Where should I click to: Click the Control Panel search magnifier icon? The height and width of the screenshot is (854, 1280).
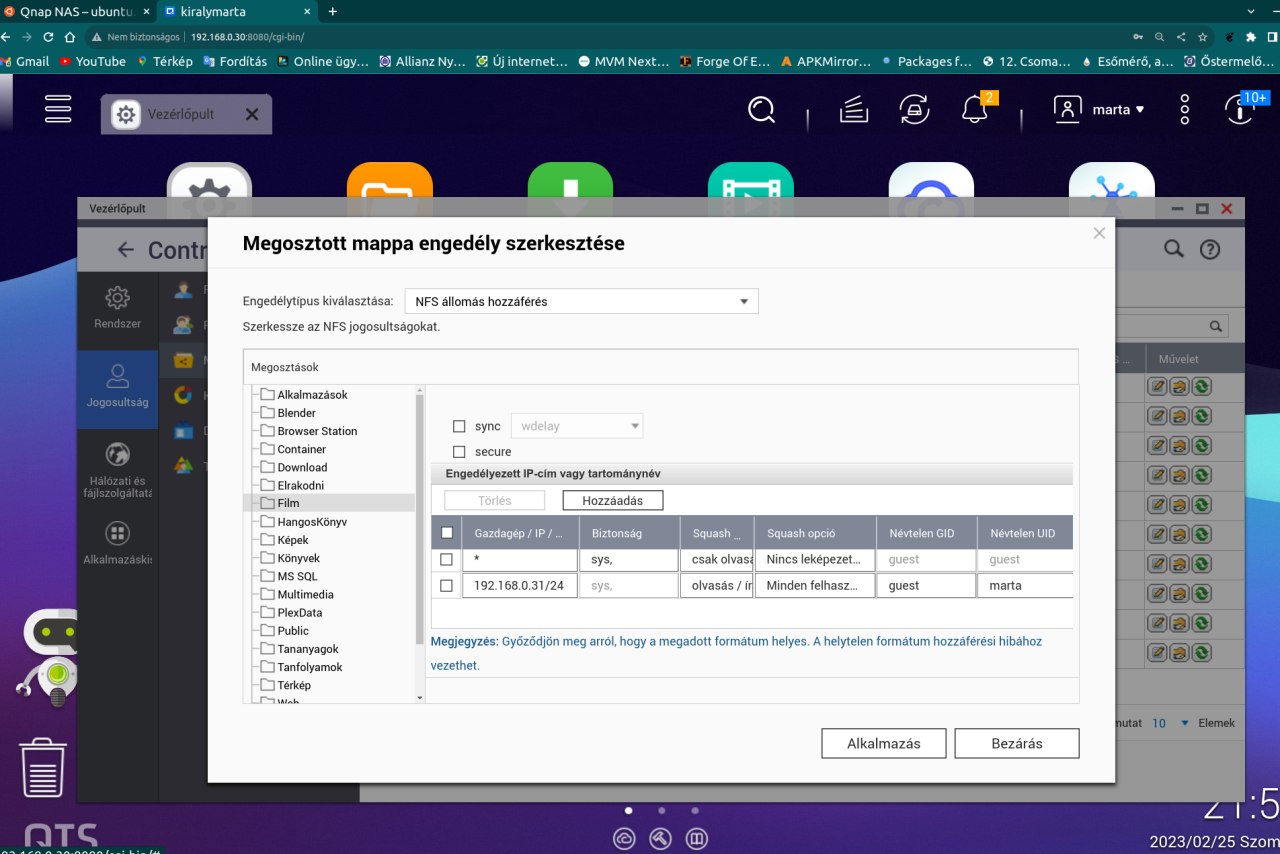coord(1173,249)
